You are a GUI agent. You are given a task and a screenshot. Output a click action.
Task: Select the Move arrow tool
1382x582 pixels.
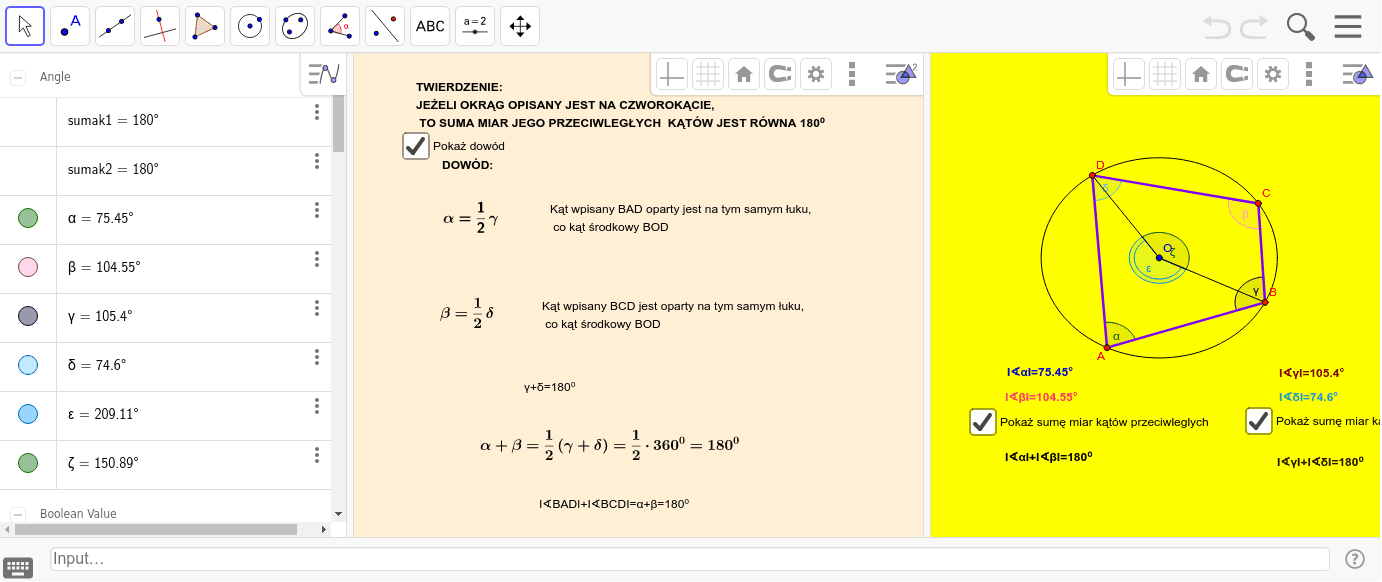[25, 26]
